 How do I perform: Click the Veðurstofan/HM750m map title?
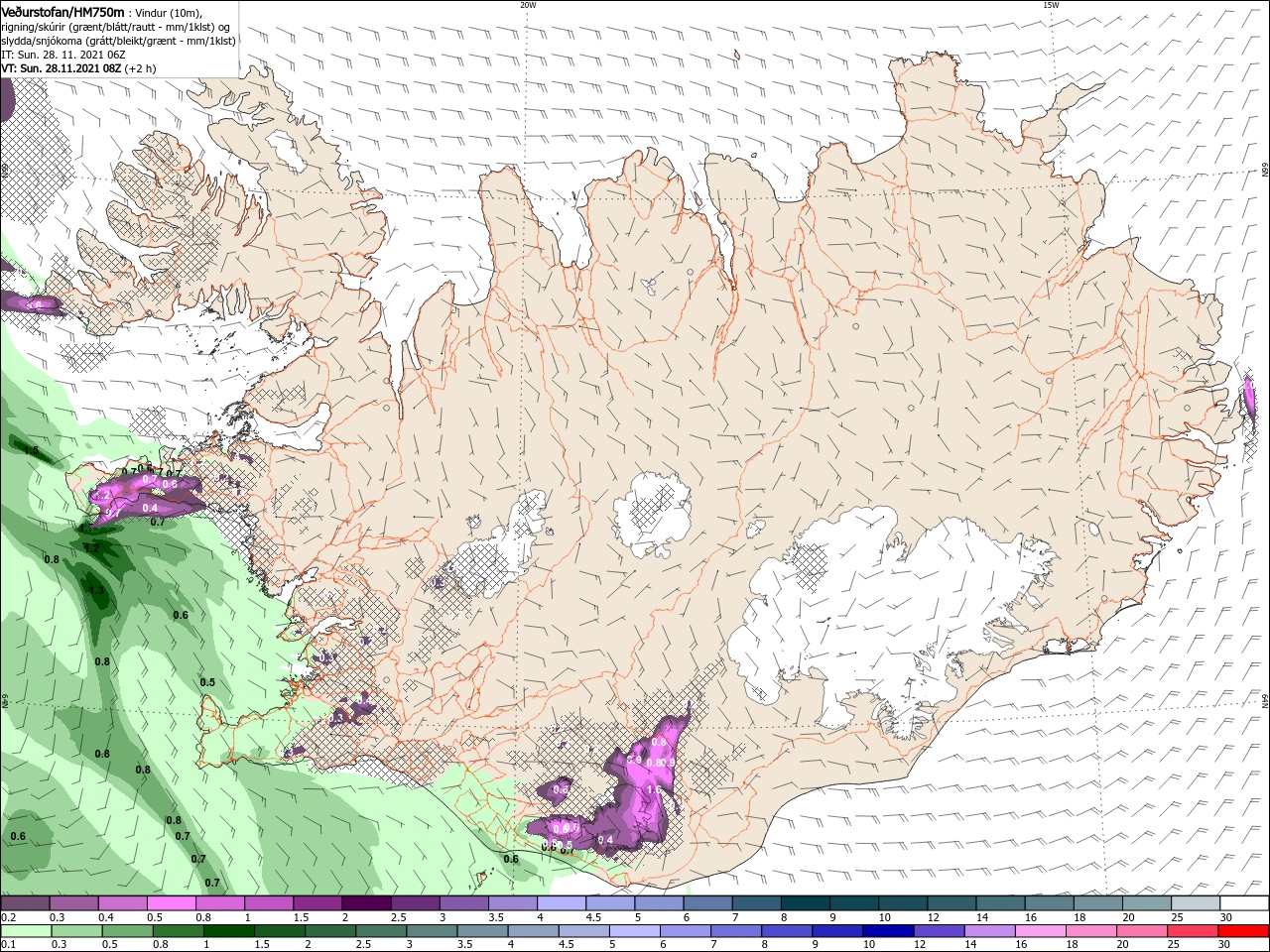pyautogui.click(x=63, y=12)
